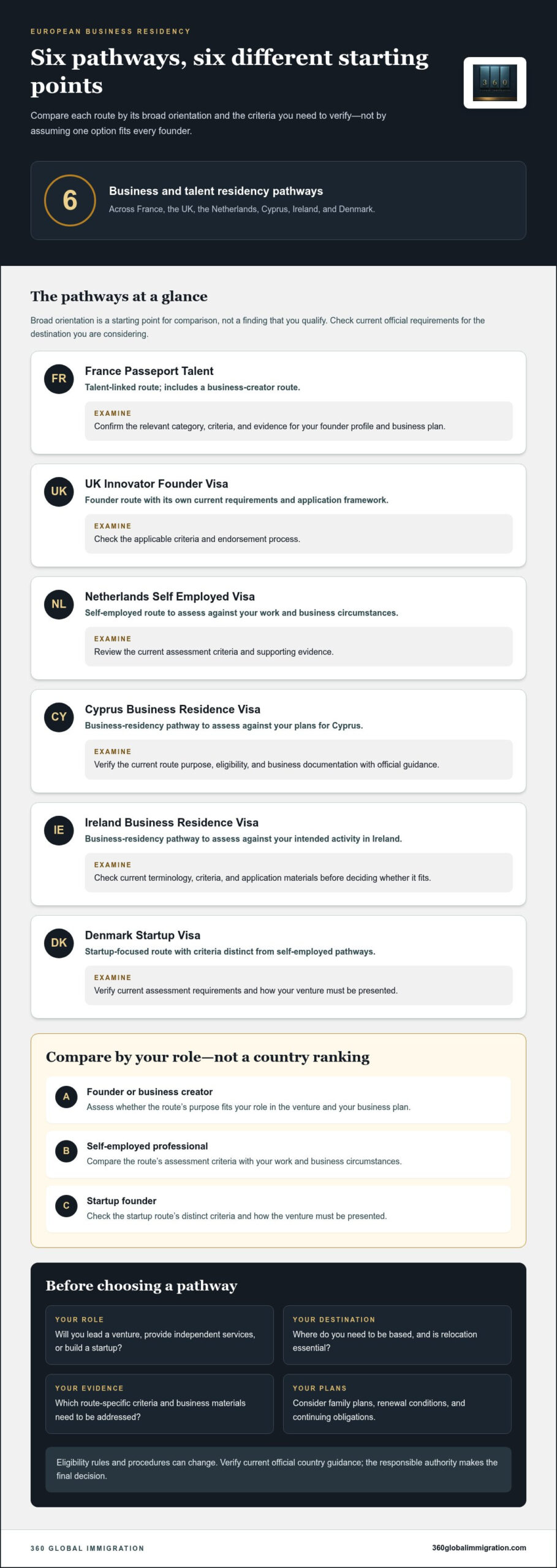This screenshot has width=557, height=1568.
Task: Click the 'Six pathways, six different starting points' title
Action: (x=230, y=71)
